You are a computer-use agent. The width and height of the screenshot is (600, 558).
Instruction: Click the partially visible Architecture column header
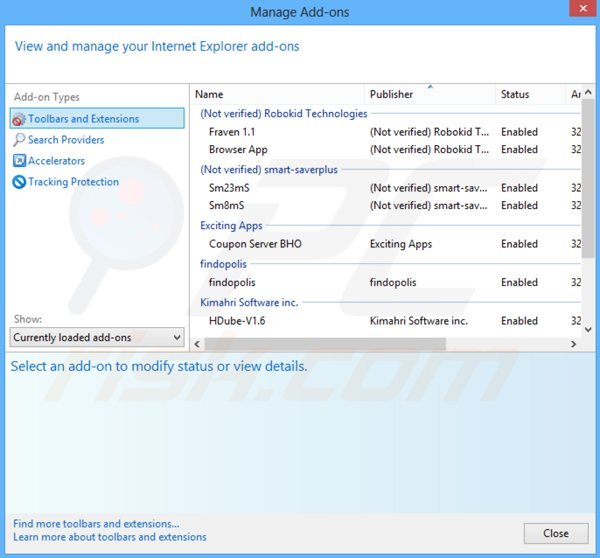pos(576,95)
